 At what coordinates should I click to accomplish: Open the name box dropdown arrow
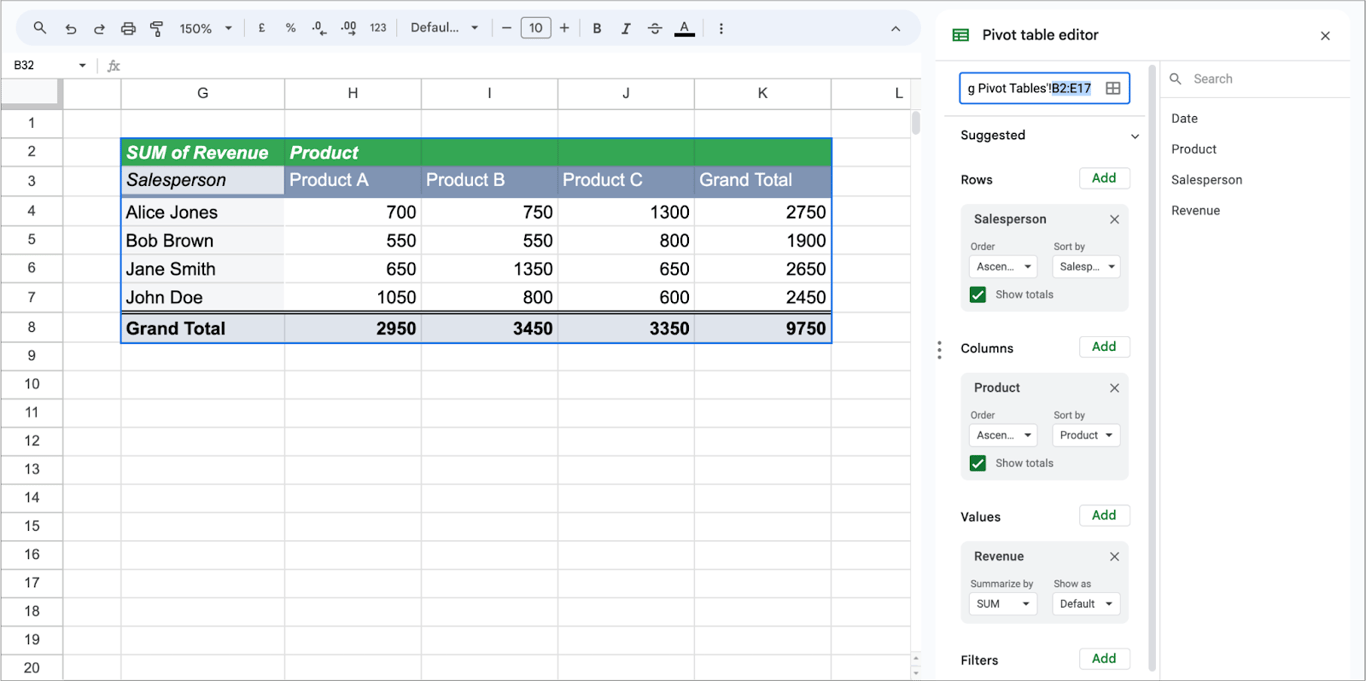pos(82,66)
